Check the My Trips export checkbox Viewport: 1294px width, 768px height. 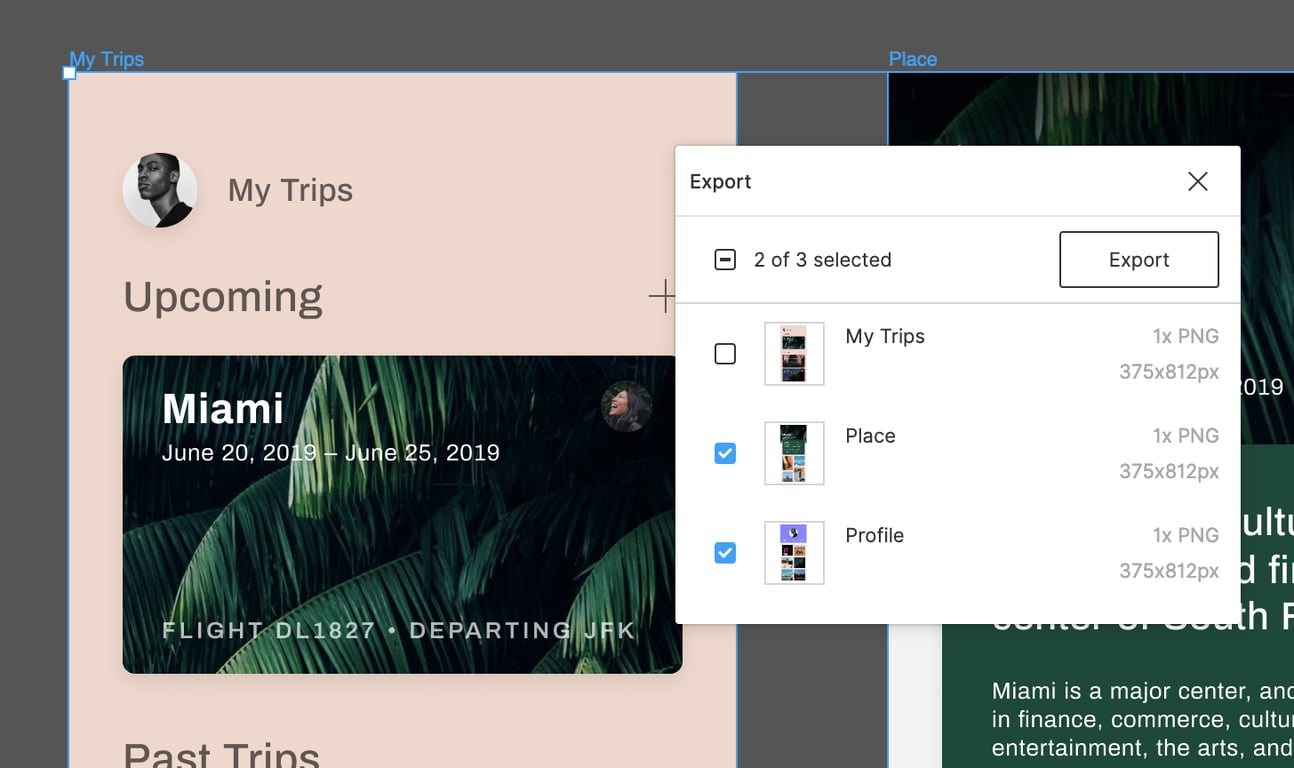[x=725, y=354]
